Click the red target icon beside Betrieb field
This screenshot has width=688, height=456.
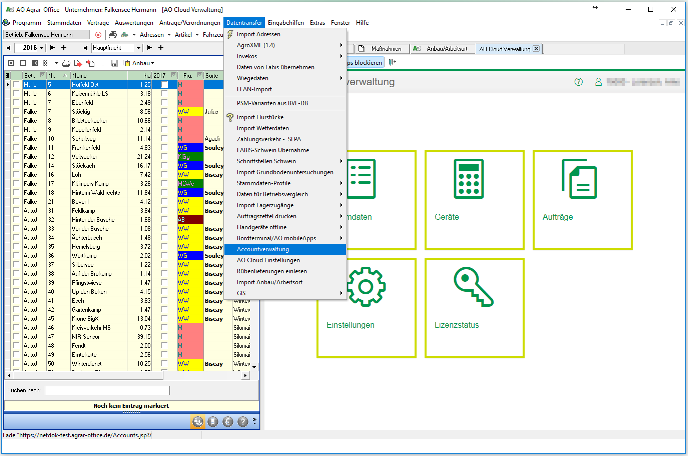tap(98, 35)
